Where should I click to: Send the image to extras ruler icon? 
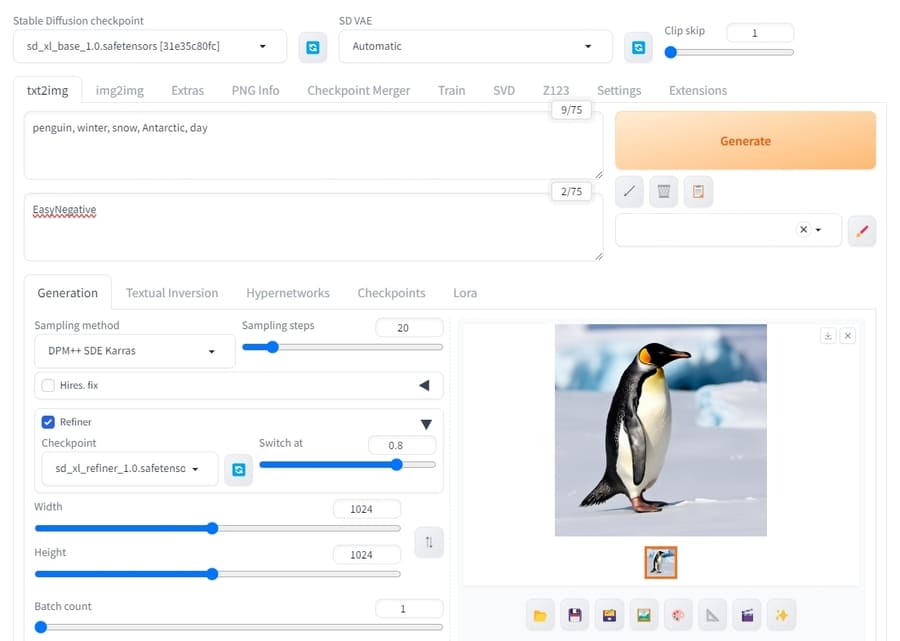(712, 615)
